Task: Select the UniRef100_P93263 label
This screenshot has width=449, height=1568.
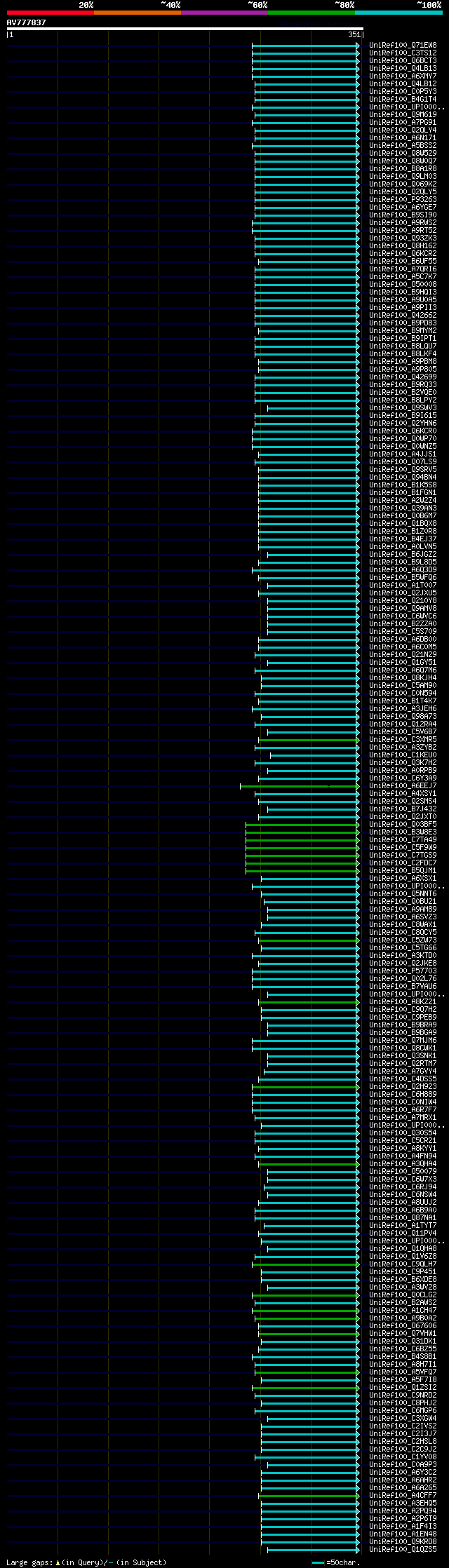Action: pos(403,199)
